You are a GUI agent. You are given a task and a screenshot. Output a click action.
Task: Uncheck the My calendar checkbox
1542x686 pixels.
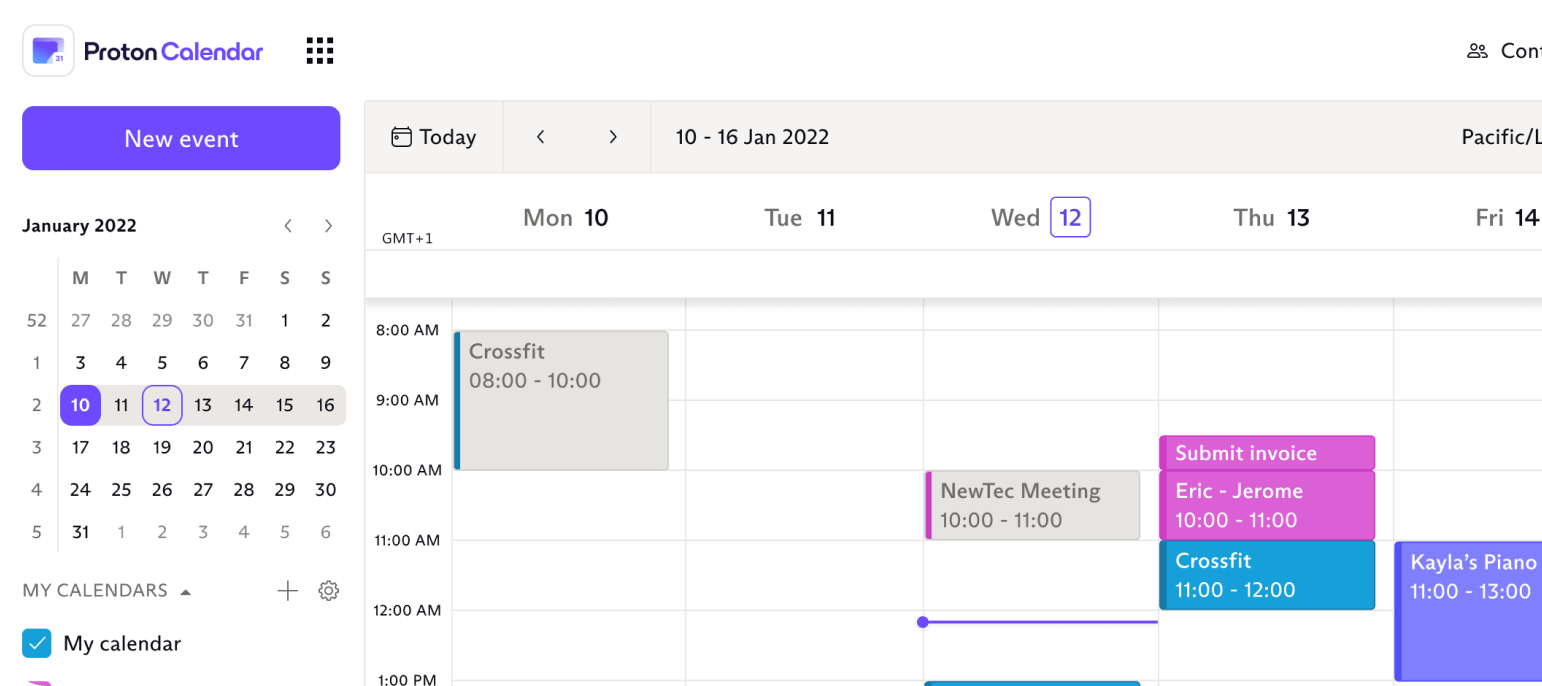(37, 643)
